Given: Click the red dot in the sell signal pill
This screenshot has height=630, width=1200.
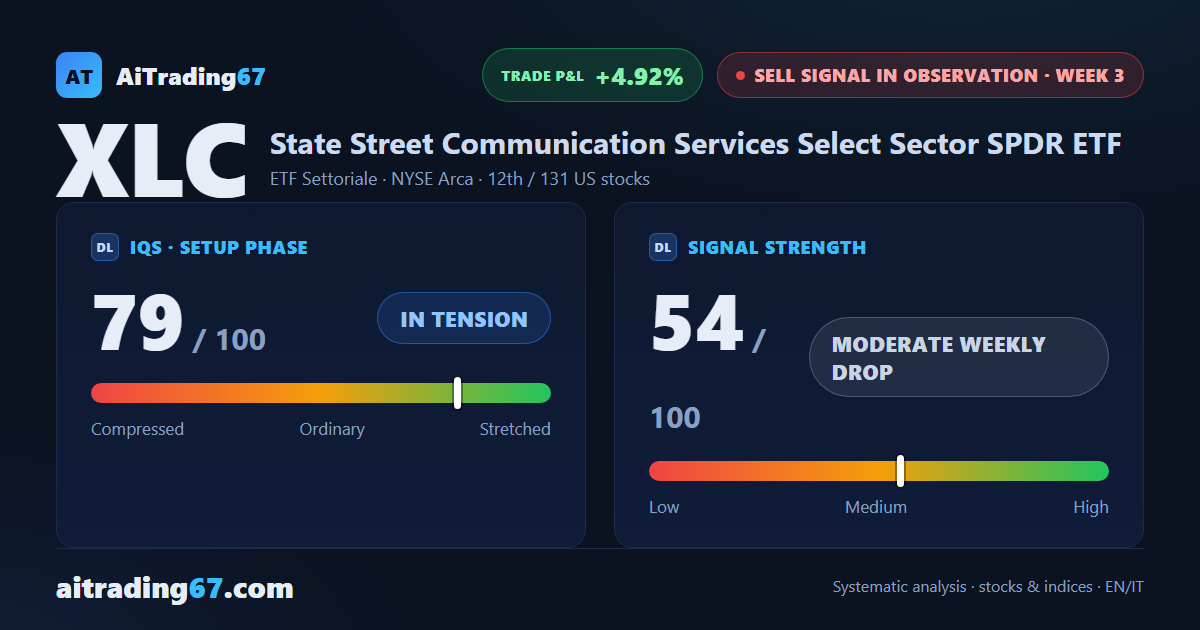Looking at the screenshot, I should point(740,76).
